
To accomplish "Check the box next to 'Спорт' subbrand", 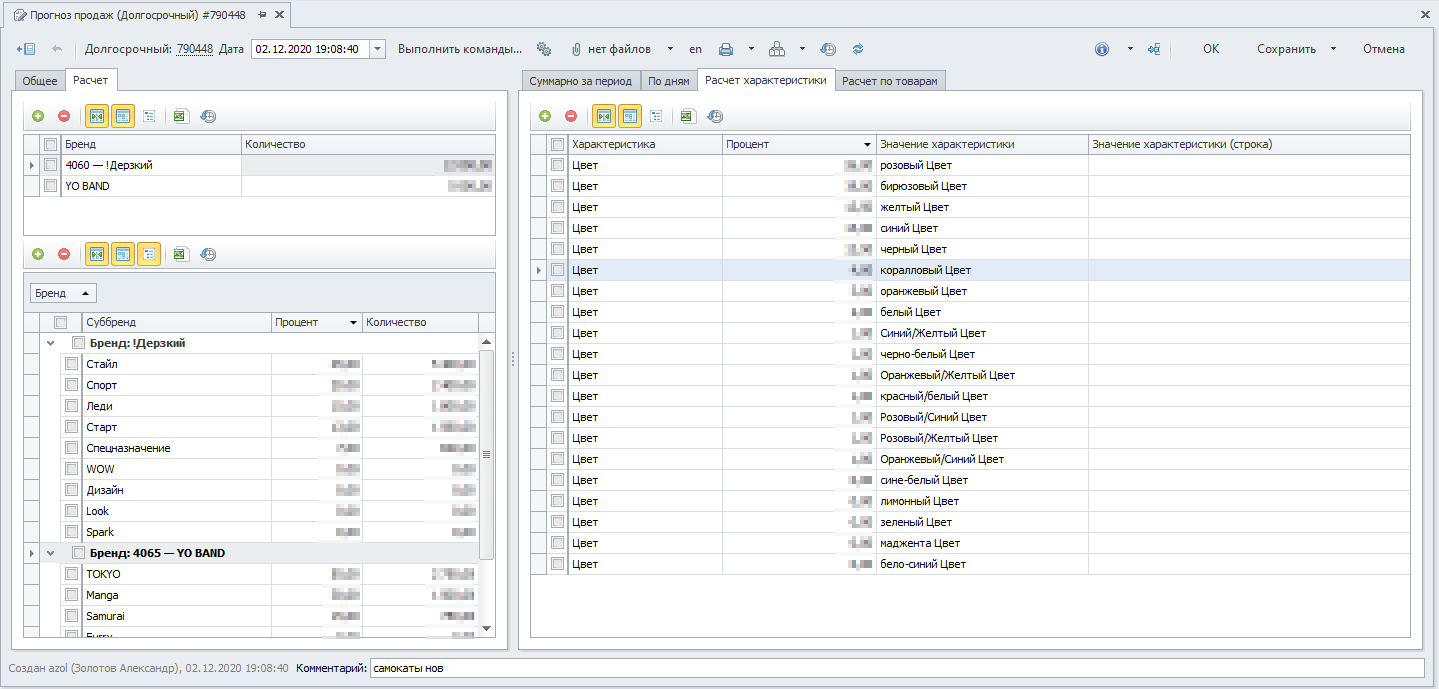I will coord(71,385).
